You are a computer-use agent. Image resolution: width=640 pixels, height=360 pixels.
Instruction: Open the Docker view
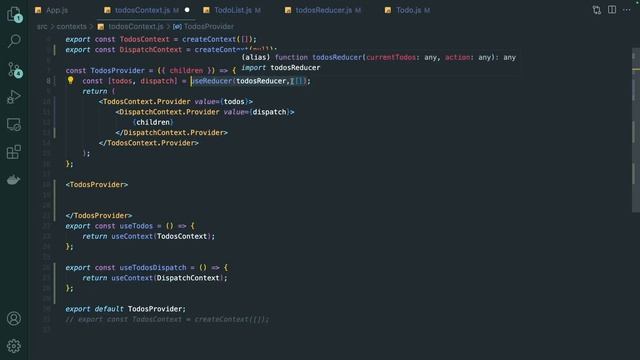coord(13,180)
